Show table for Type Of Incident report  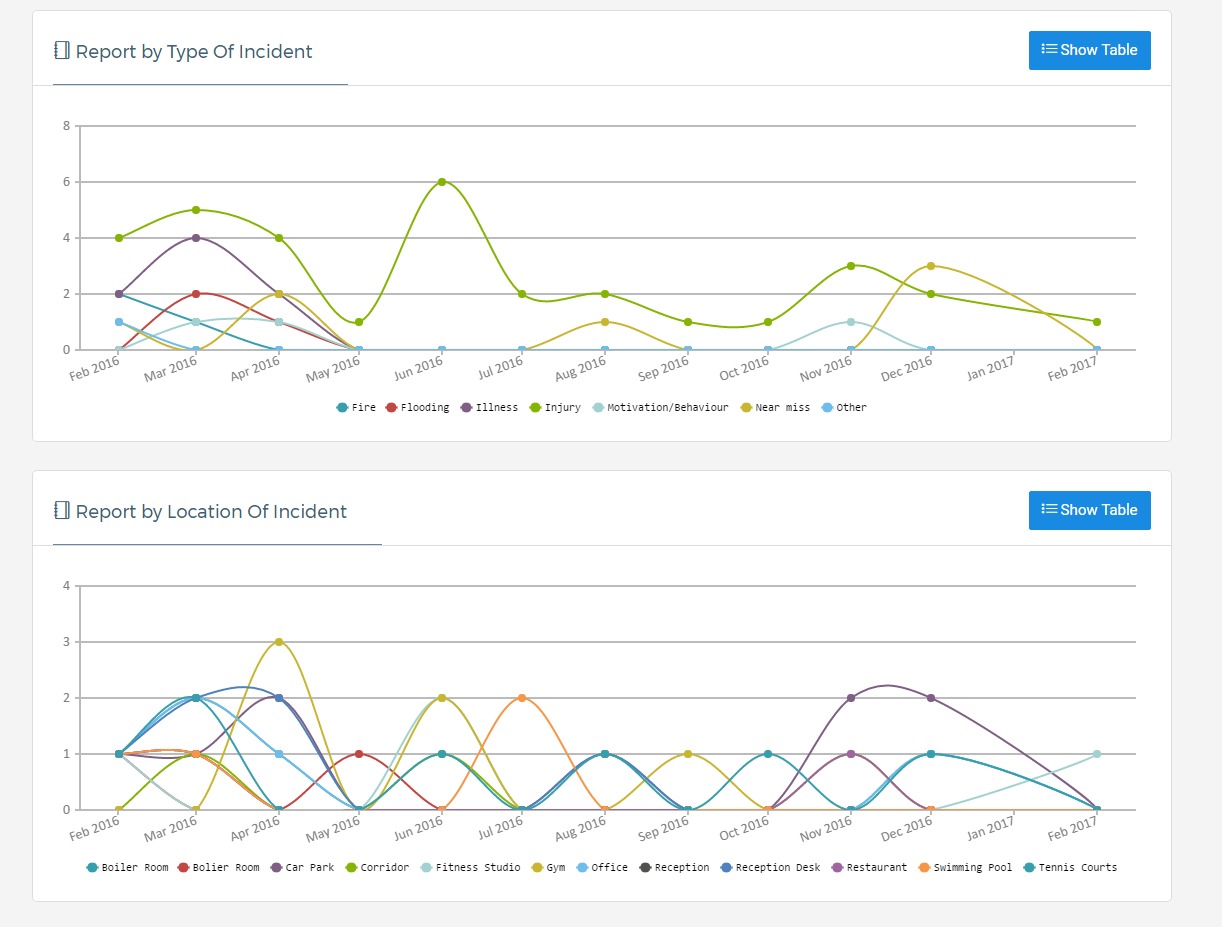[1089, 50]
